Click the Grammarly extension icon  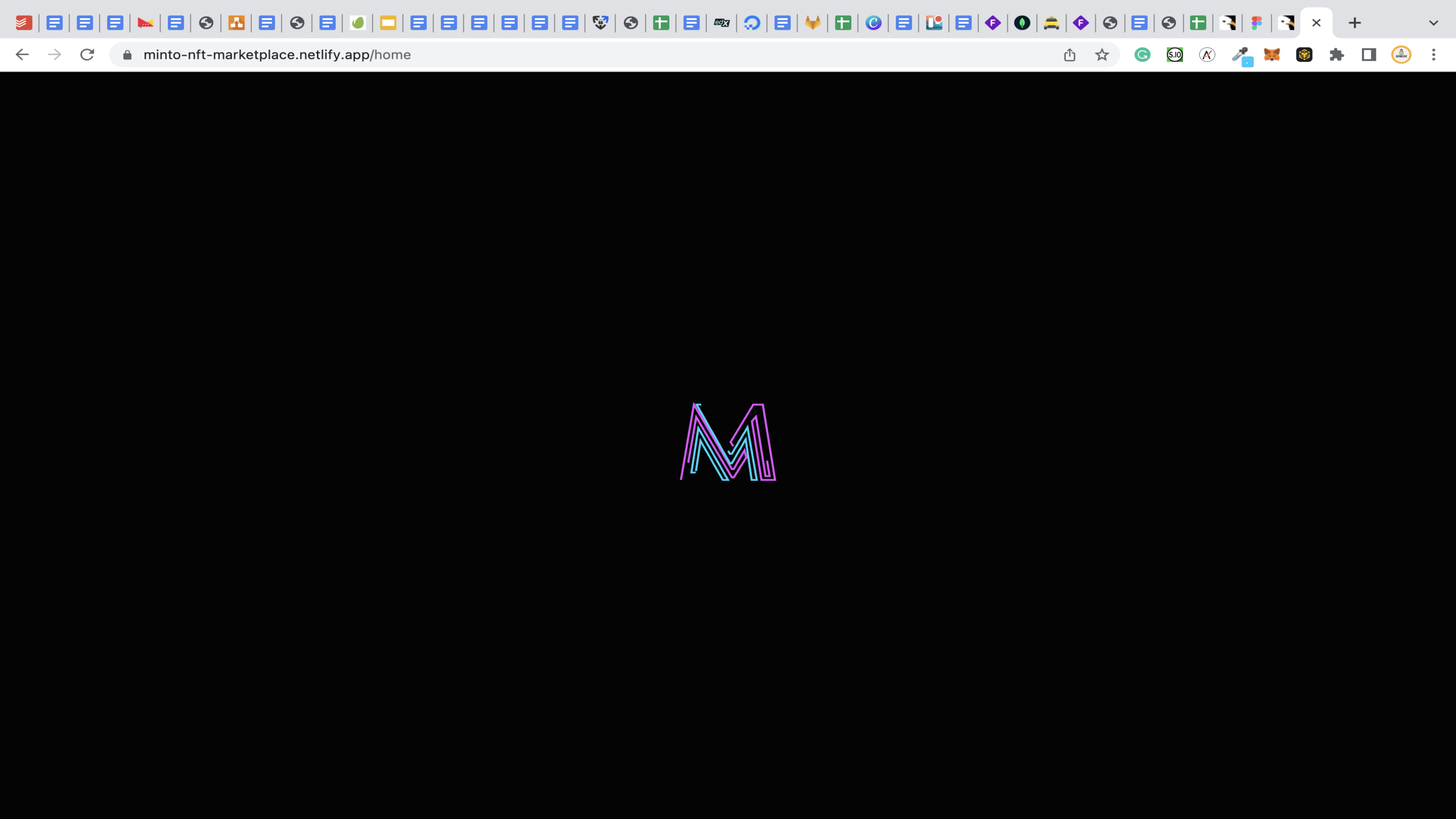coord(1142,55)
